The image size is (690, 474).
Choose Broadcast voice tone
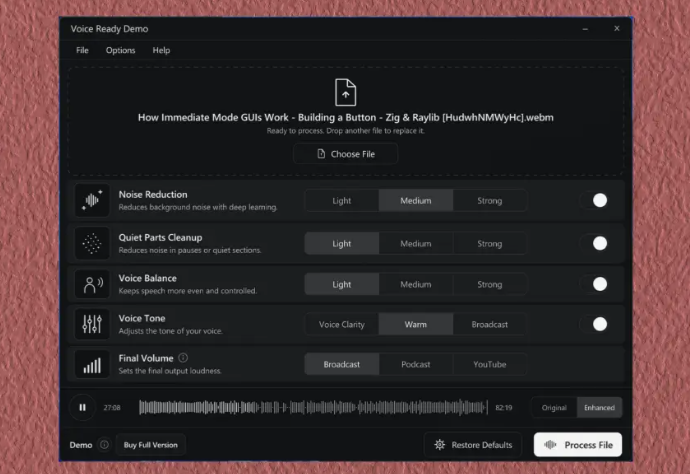490,324
